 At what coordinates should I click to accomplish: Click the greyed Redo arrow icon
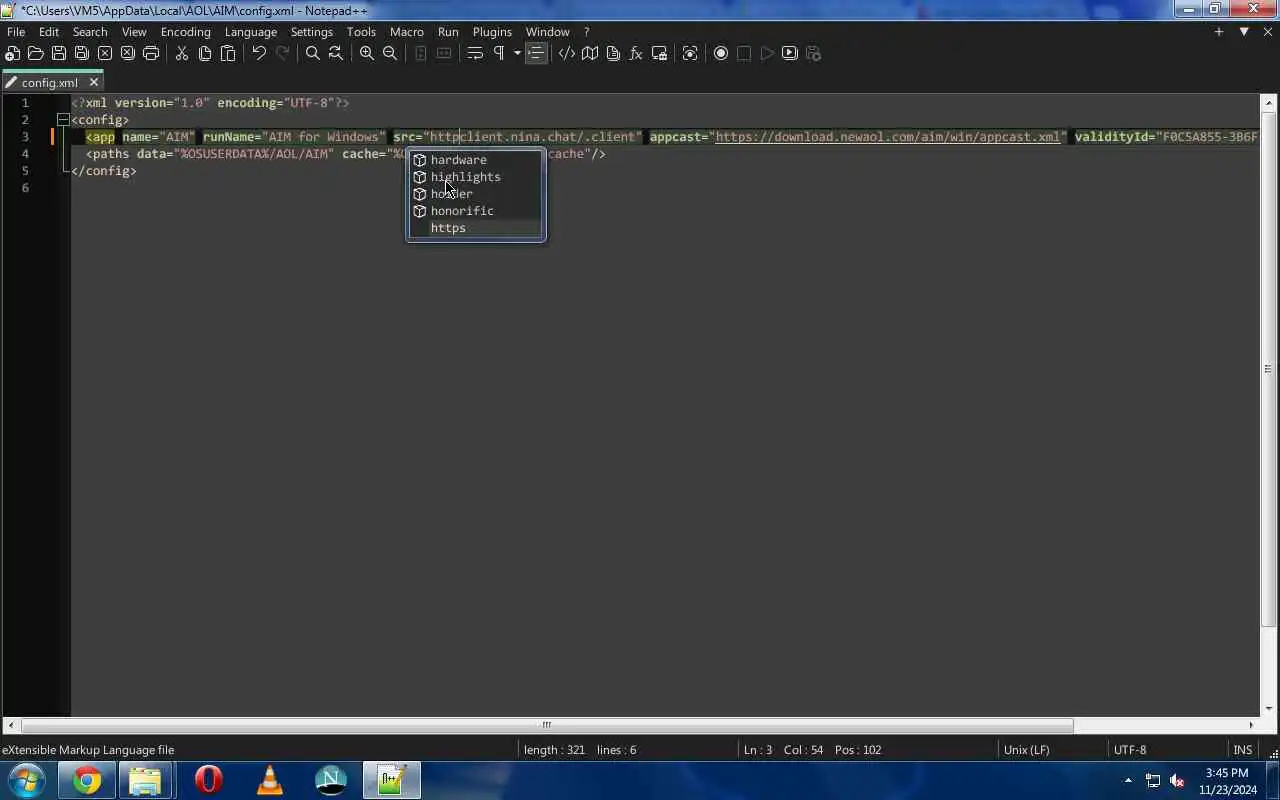point(282,53)
